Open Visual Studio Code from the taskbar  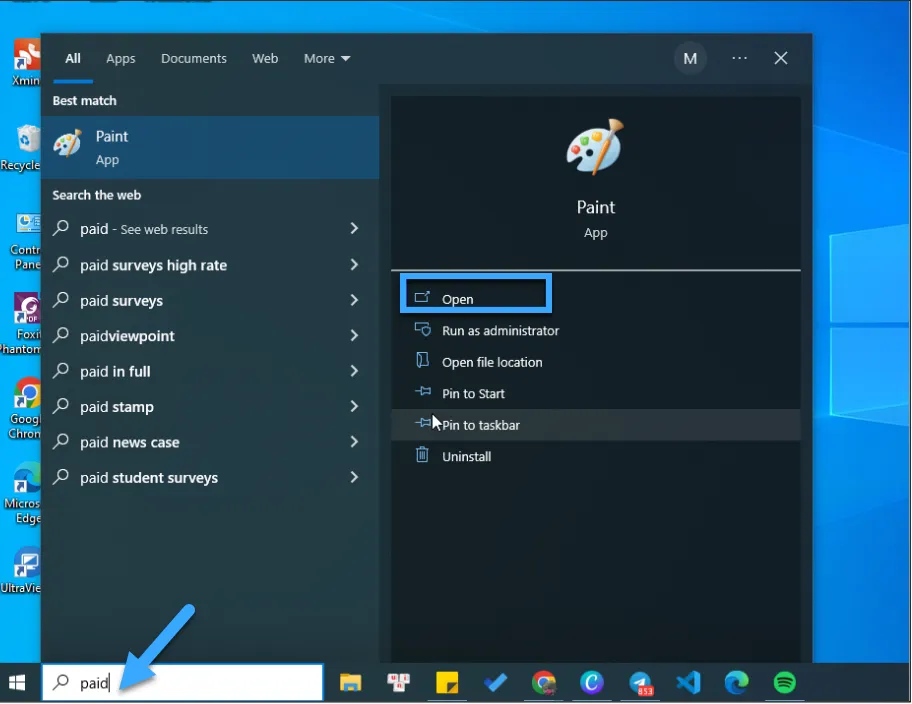689,682
